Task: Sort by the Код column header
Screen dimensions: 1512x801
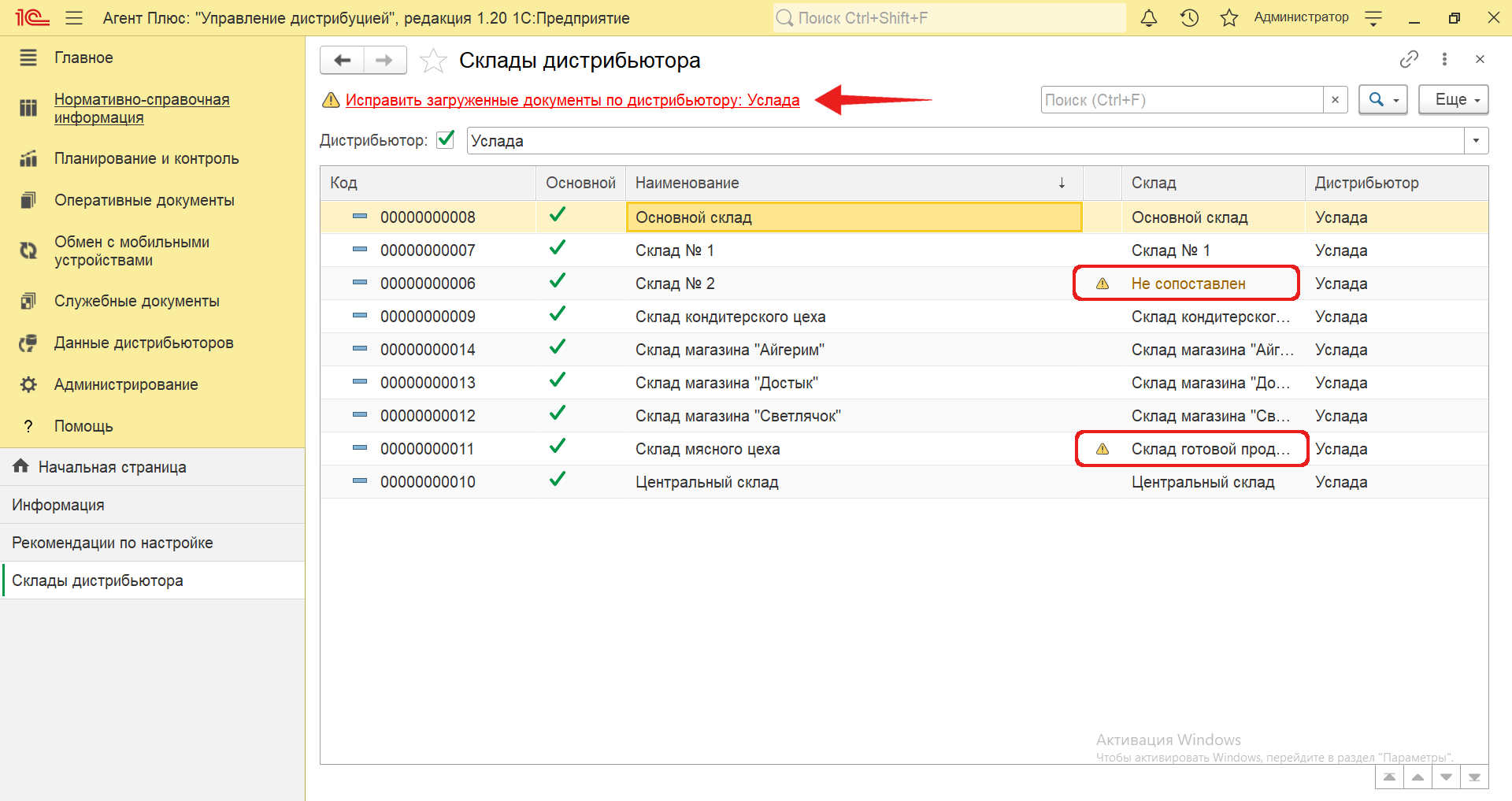Action: [428, 183]
